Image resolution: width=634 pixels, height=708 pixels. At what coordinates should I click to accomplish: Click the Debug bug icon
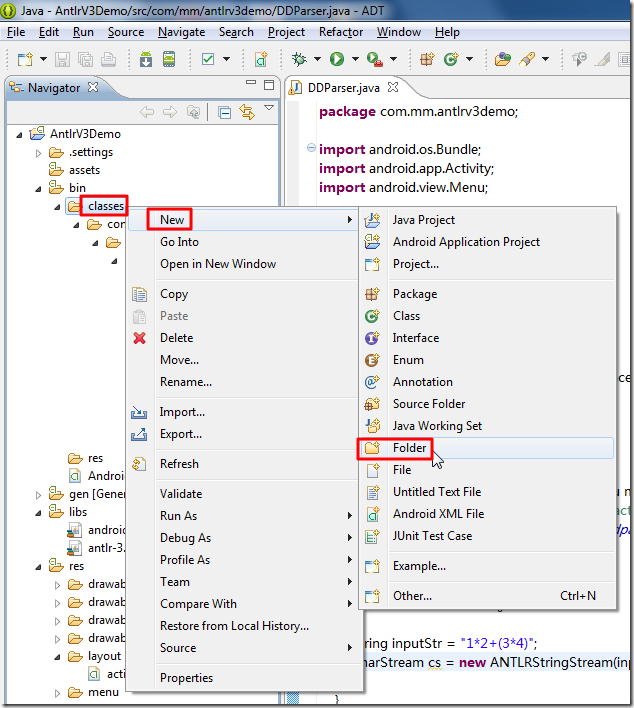[299, 59]
